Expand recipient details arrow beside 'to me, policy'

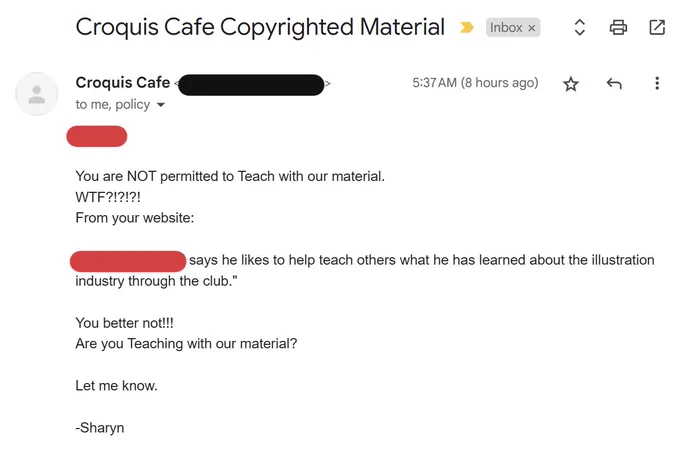161,105
